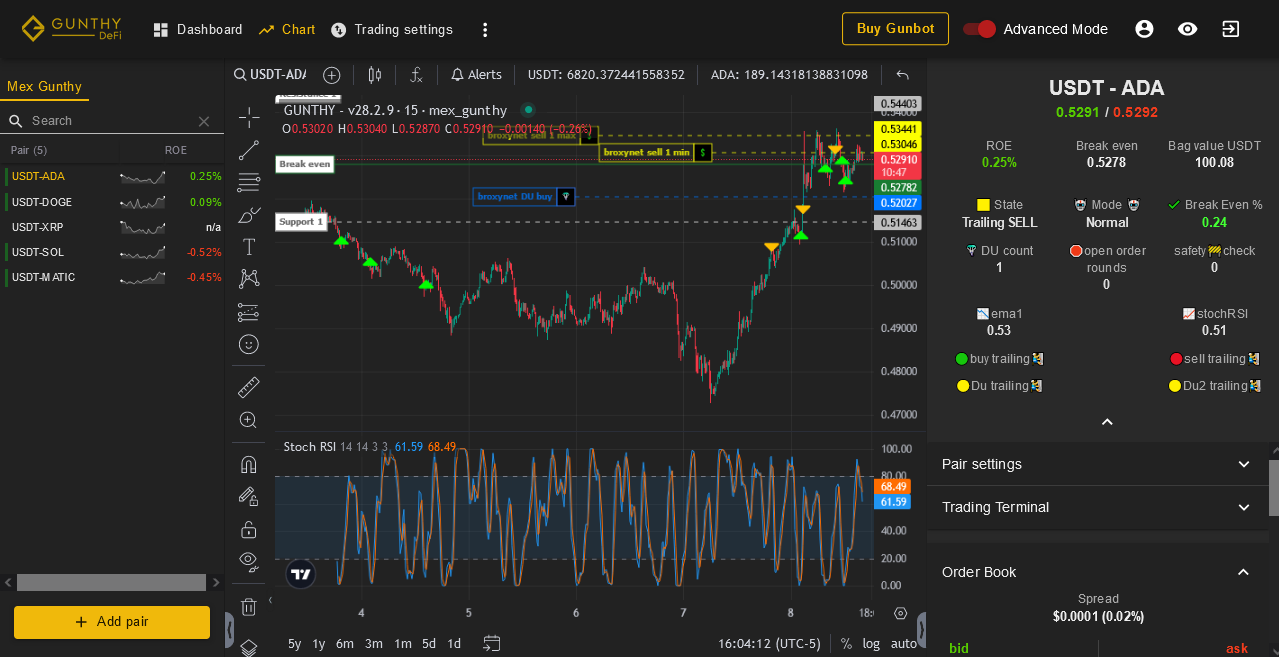Viewport: 1279px width, 657px height.
Task: Select the USDT-MATIC pair row
Action: click(112, 277)
